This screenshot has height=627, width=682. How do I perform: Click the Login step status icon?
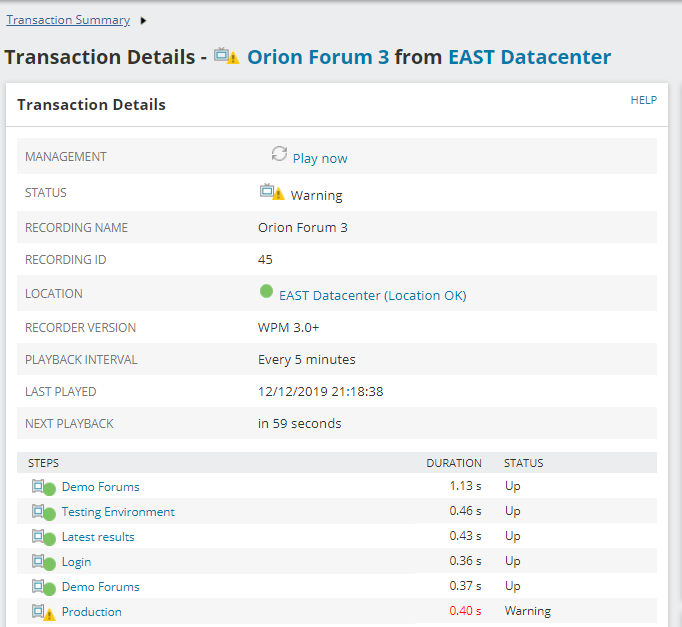click(x=43, y=563)
